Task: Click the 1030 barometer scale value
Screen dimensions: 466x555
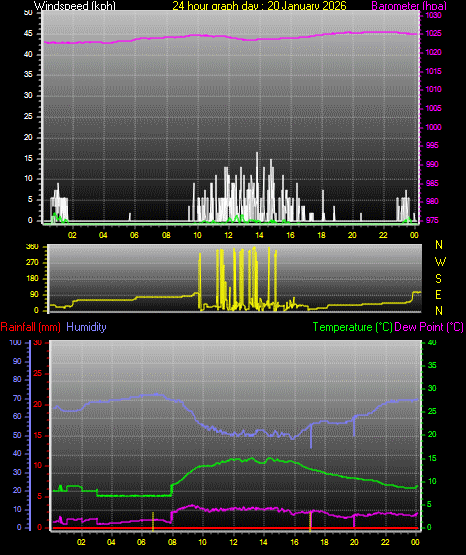Action: pyautogui.click(x=433, y=16)
